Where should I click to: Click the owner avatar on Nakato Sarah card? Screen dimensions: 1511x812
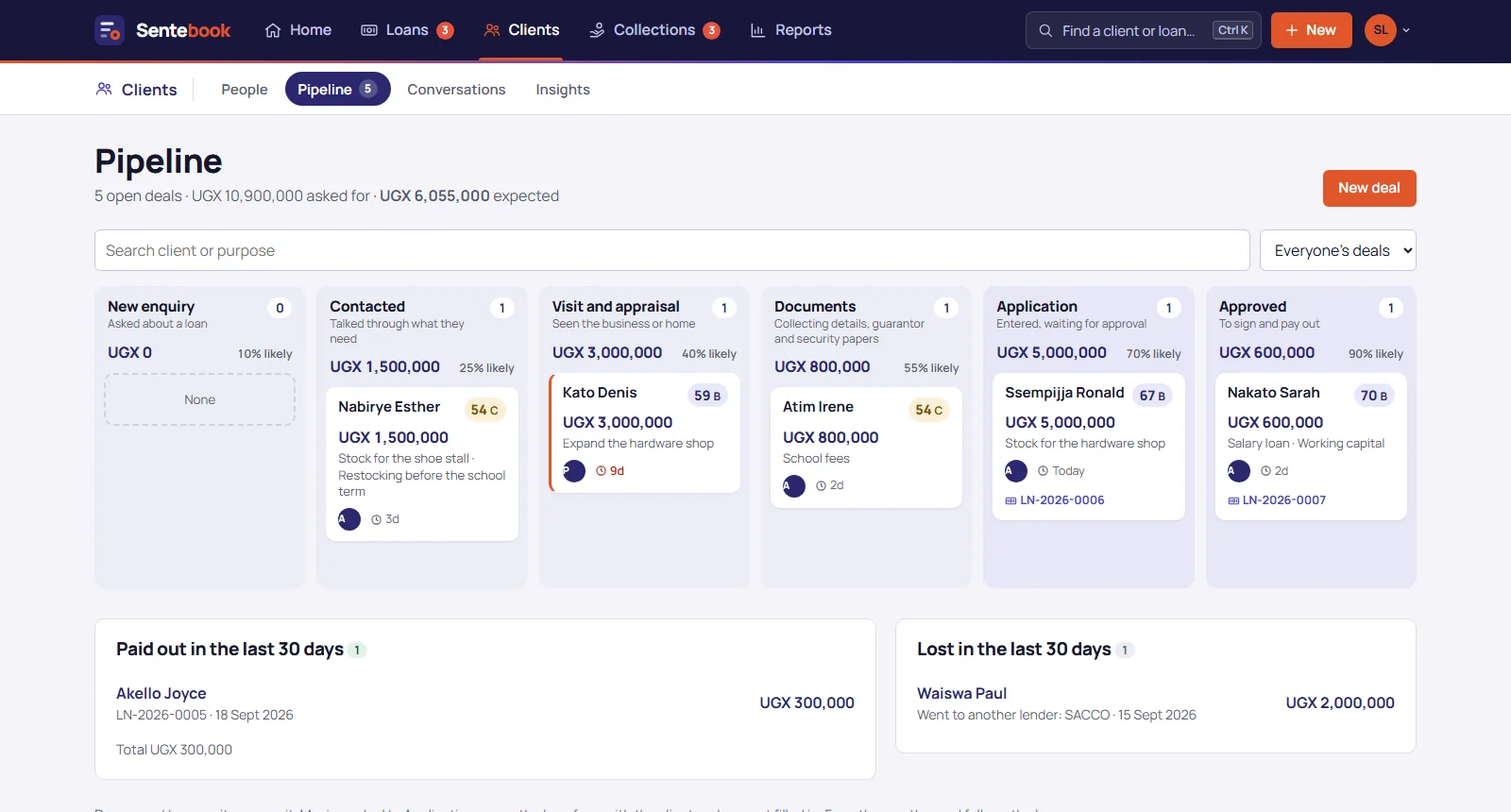(x=1239, y=470)
